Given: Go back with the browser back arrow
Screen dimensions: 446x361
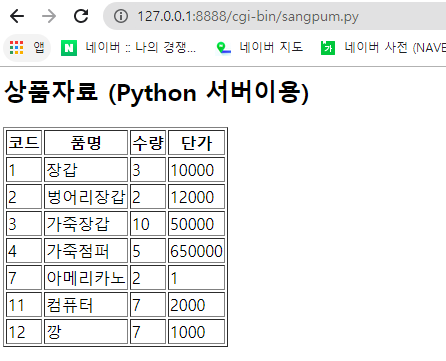Looking at the screenshot, I should pyautogui.click(x=17, y=16).
